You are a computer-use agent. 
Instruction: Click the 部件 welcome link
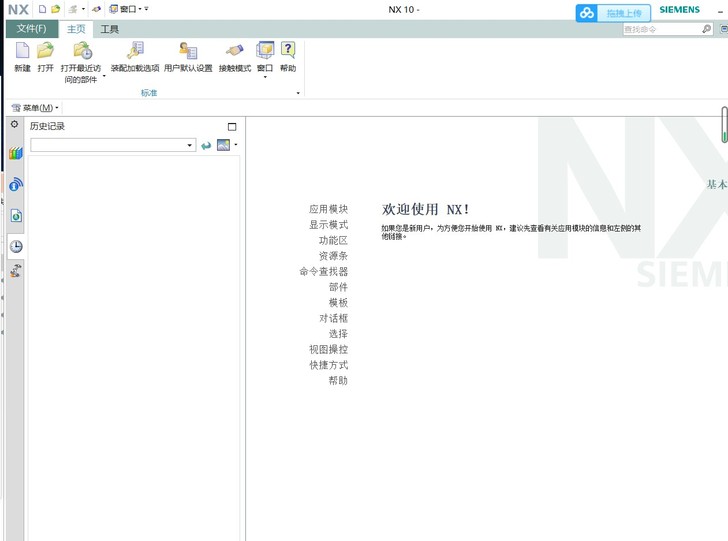coord(338,287)
